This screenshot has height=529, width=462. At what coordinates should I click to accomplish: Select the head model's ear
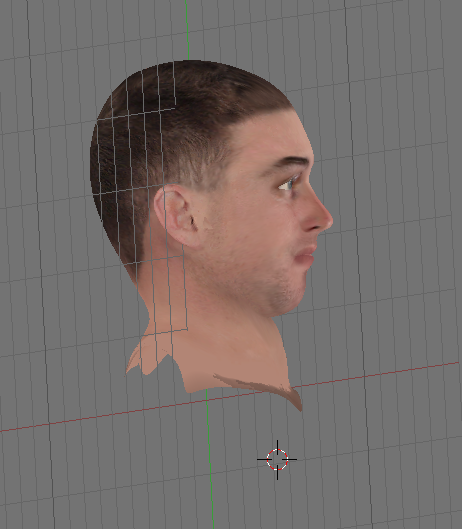pyautogui.click(x=177, y=216)
